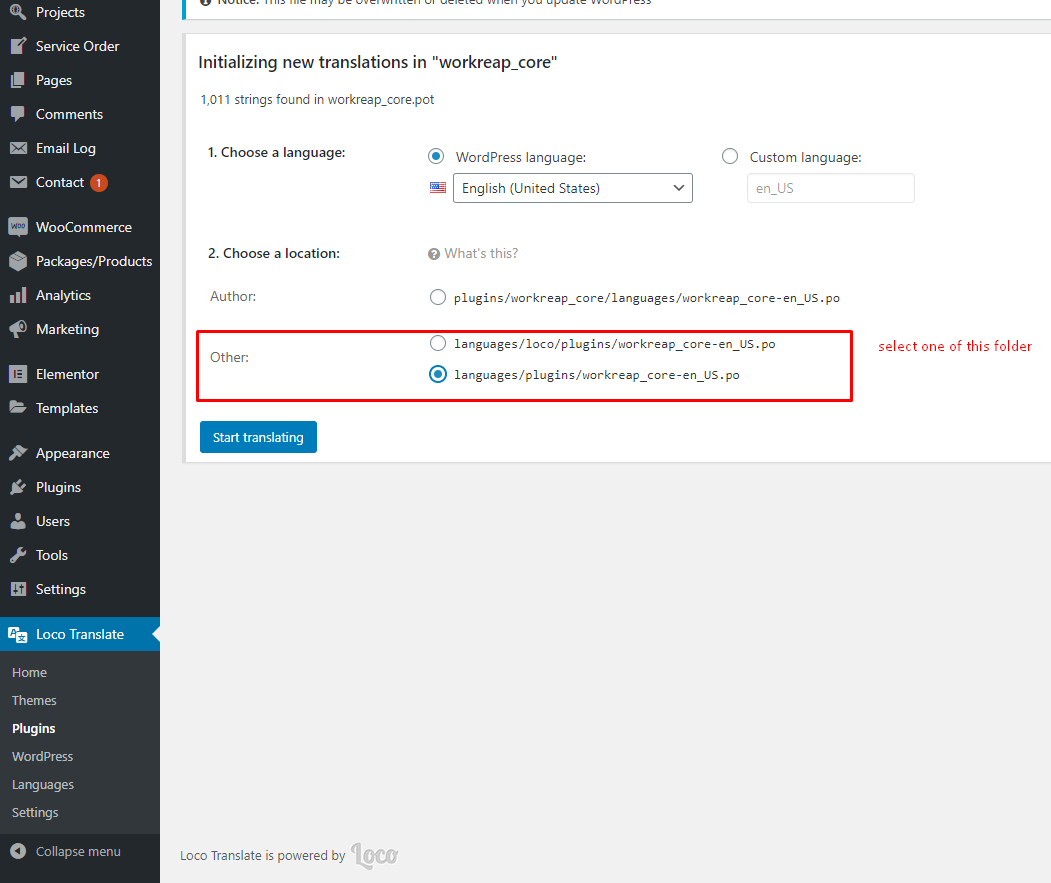Open Email Log in the sidebar
The image size is (1051, 883).
(66, 149)
